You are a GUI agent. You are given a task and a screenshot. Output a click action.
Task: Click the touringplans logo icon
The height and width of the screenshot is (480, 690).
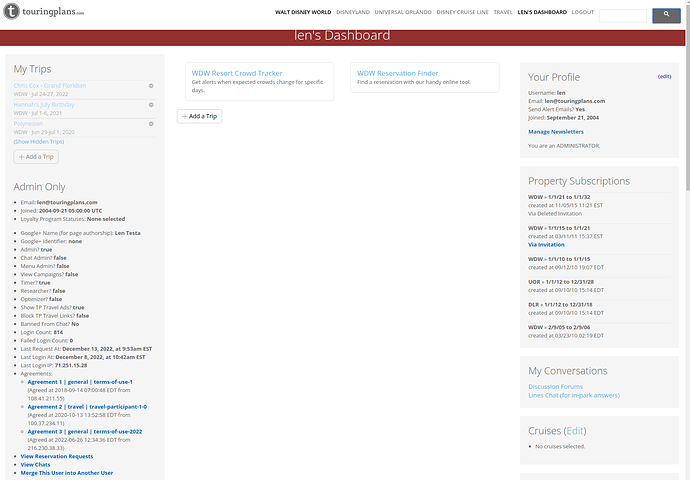(11, 11)
